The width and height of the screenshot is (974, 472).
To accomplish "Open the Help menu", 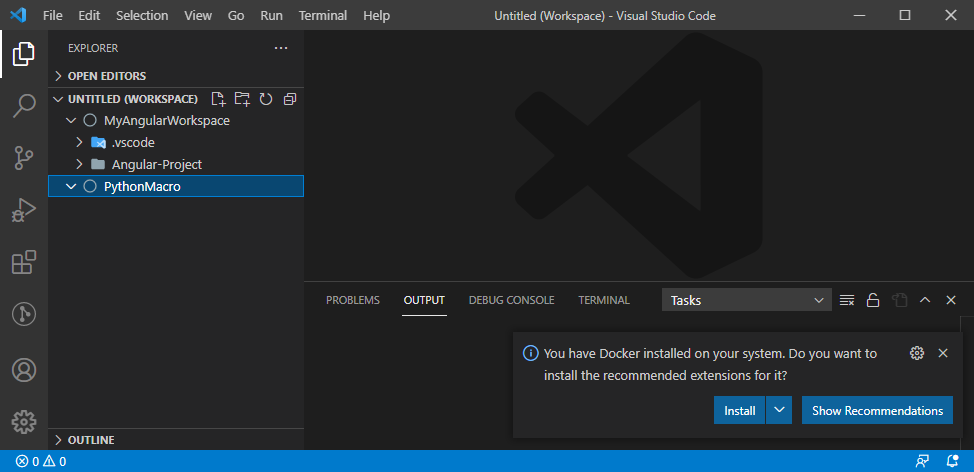I will 376,16.
